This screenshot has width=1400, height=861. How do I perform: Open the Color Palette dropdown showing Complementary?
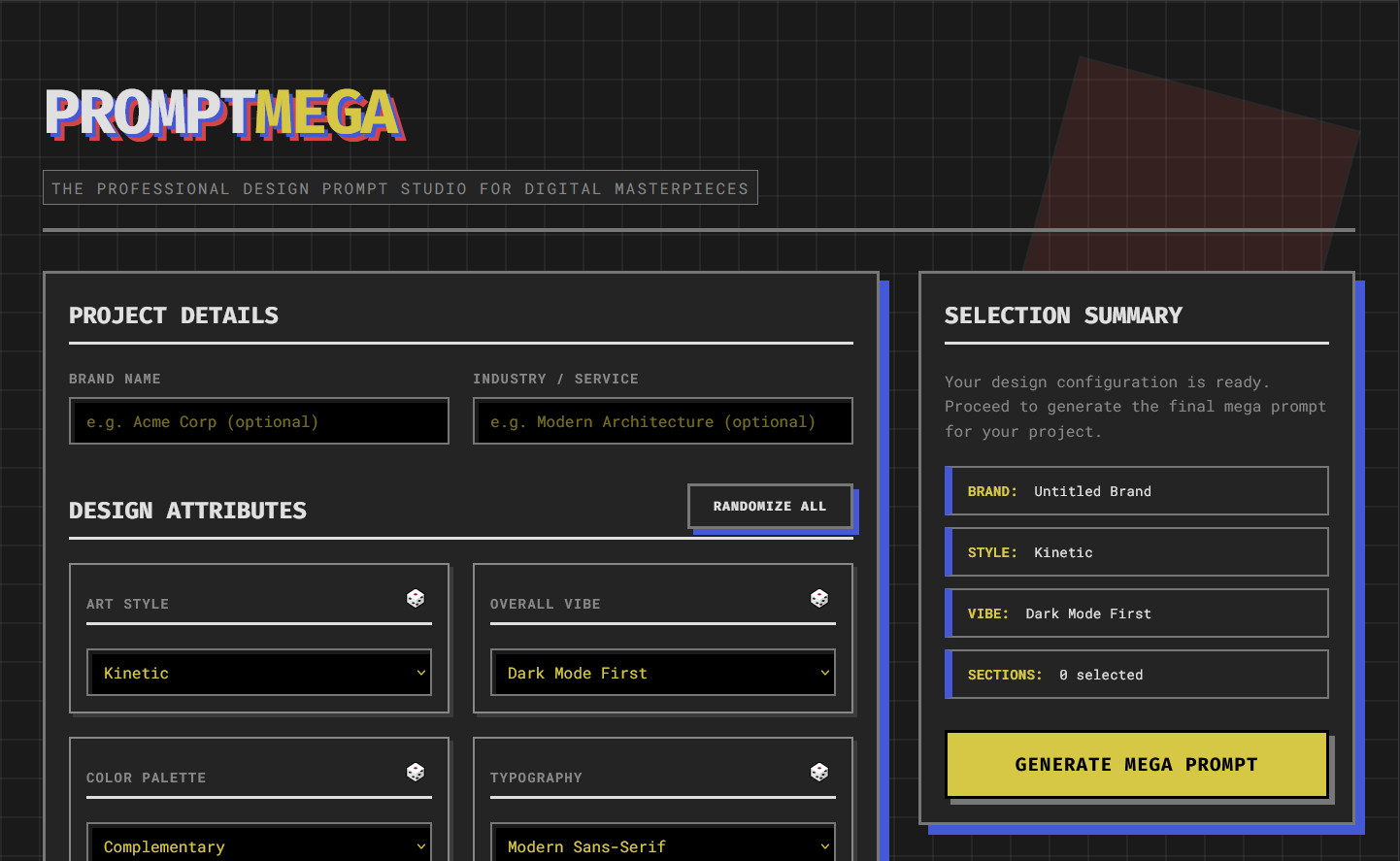click(x=259, y=843)
